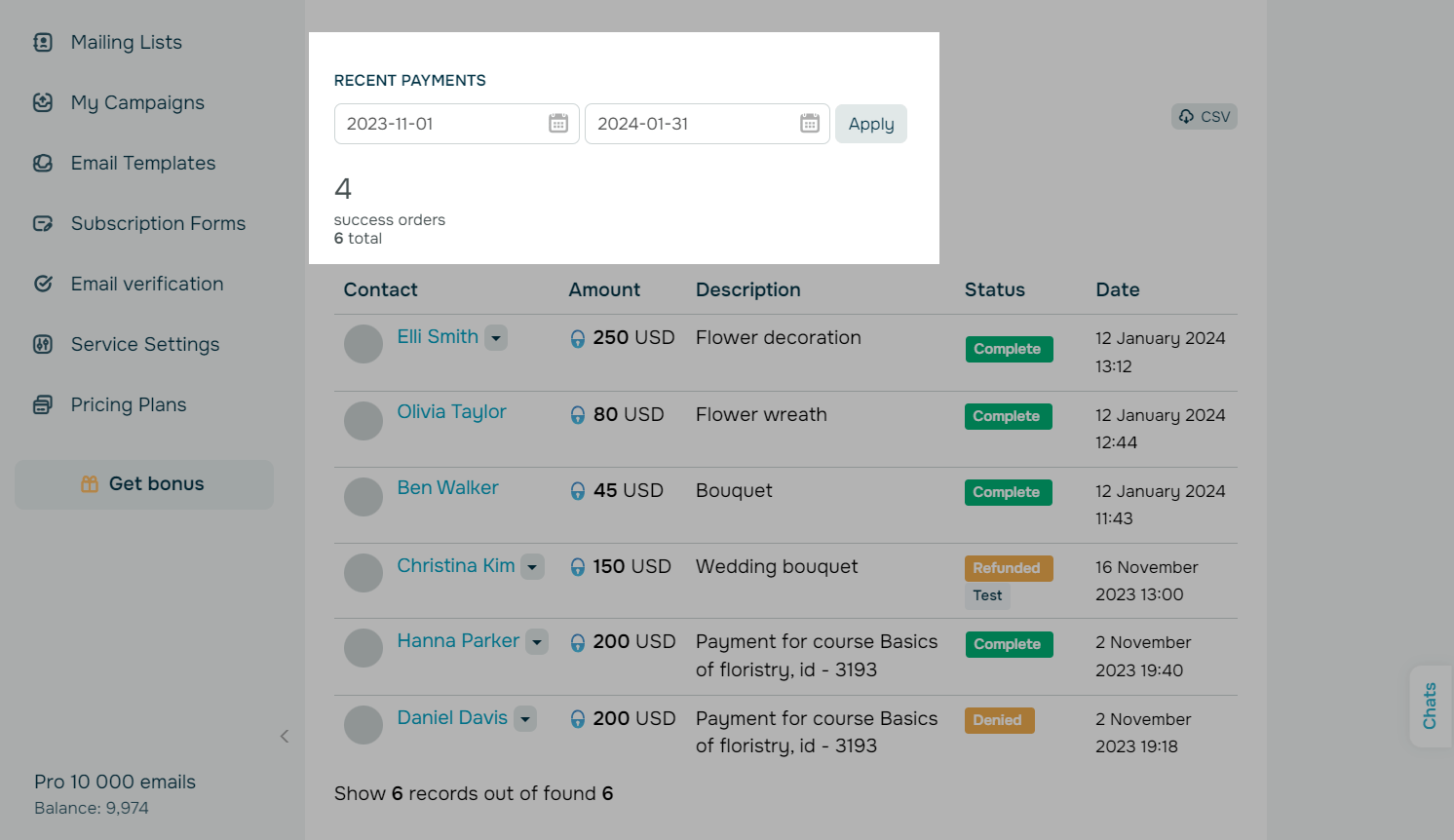Expand the dropdown next to Elli Smith
This screenshot has width=1454, height=840.
pos(496,338)
